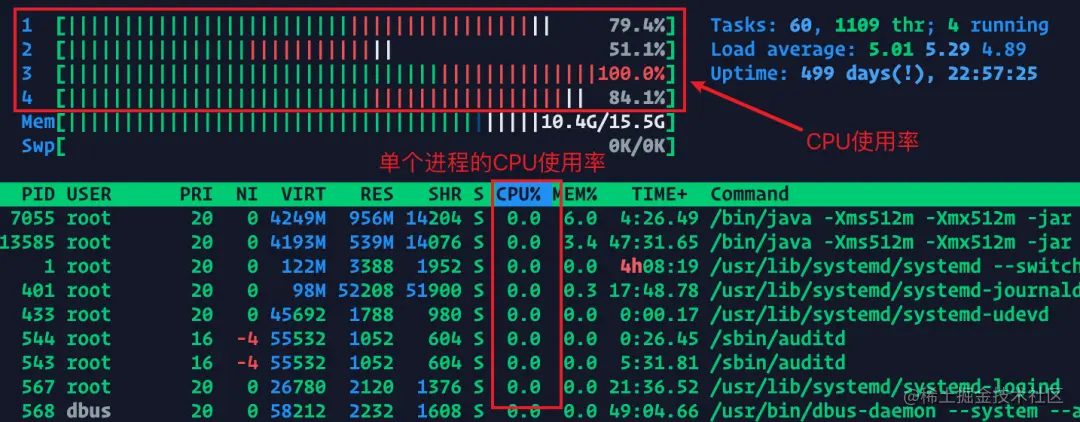Click the MEM% value 6.0
This screenshot has height=422, width=1080.
(x=580, y=219)
